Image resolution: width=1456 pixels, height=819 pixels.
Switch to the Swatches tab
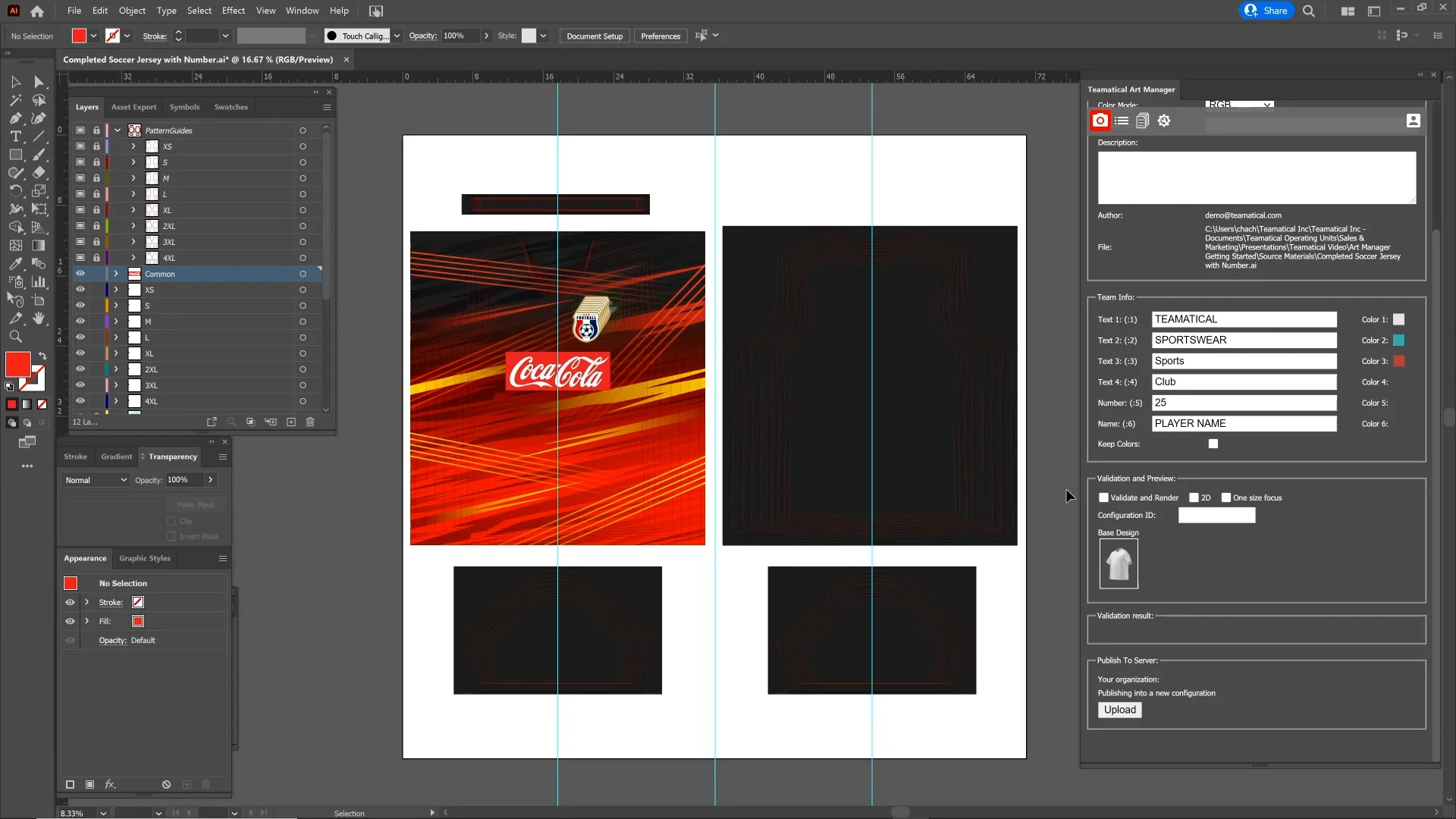coord(231,107)
